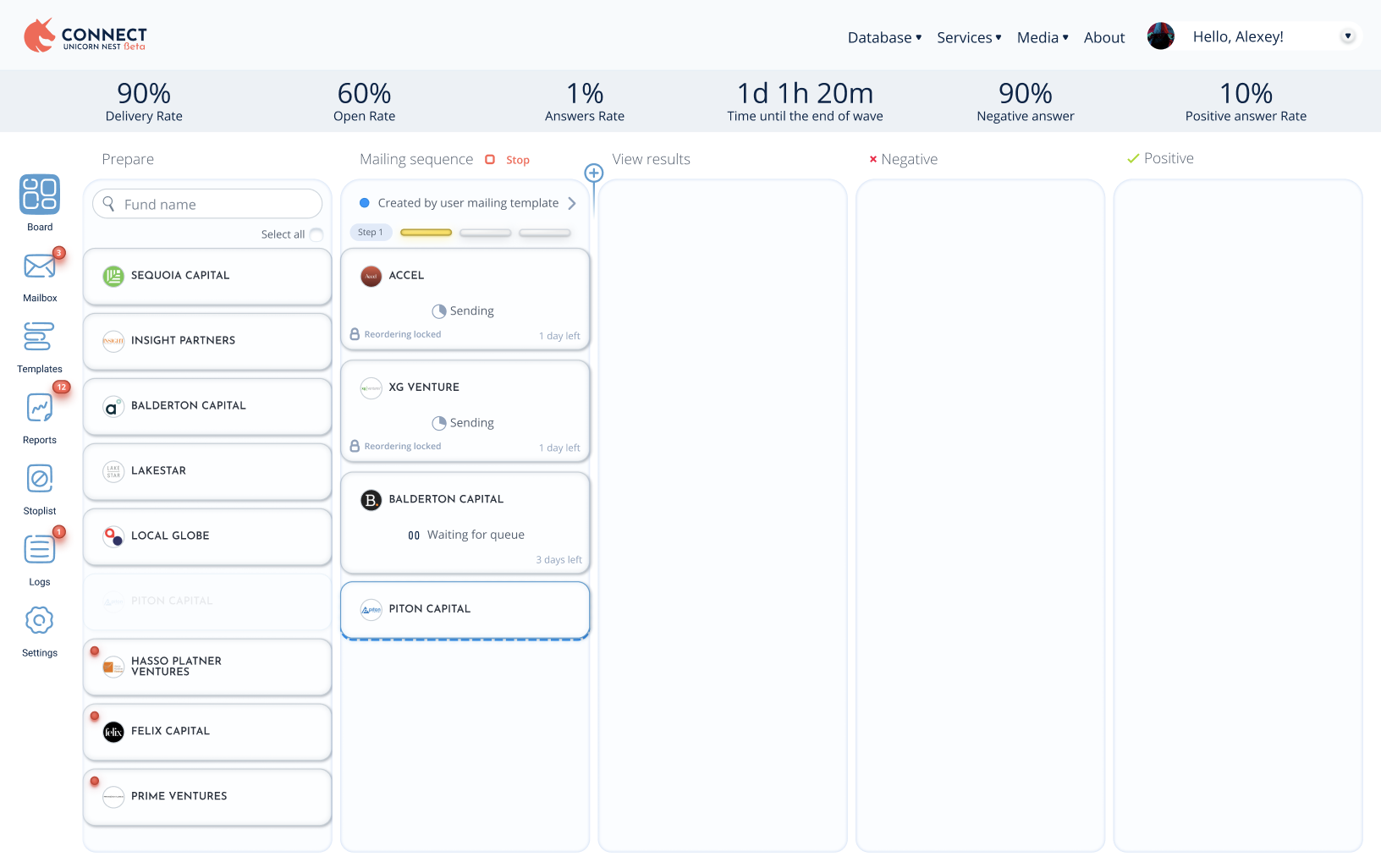Click the yellow first step progress bar
The height and width of the screenshot is (868, 1381).
(x=426, y=233)
